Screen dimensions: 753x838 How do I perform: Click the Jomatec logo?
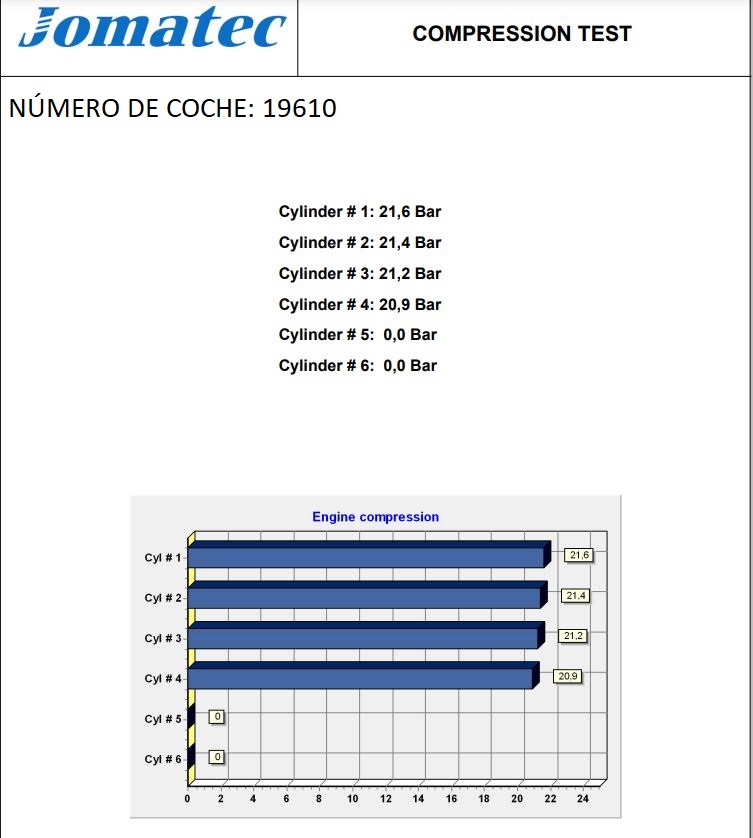pos(152,30)
